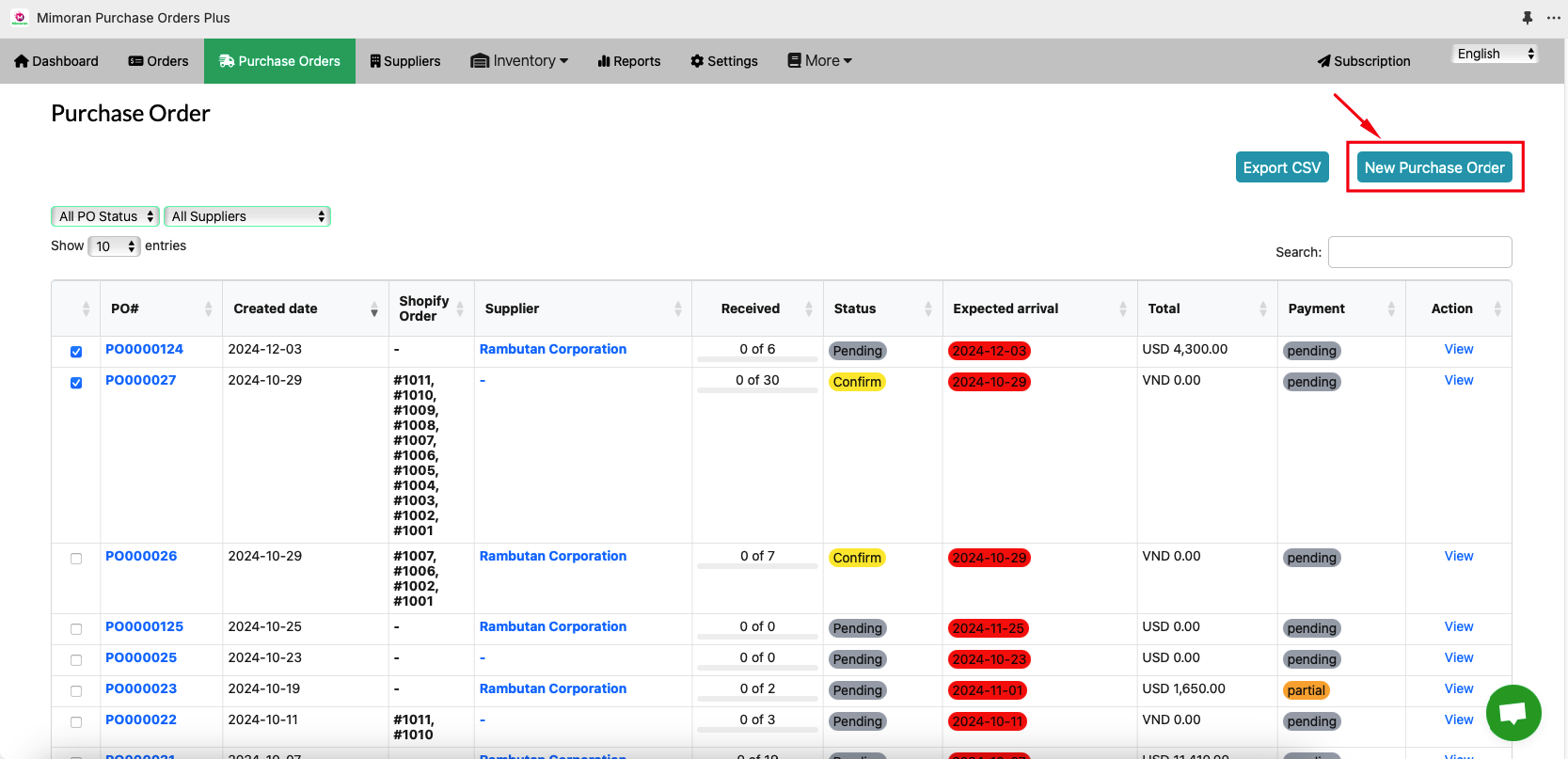Open the Suppliers tab
The height and width of the screenshot is (759, 1568).
(405, 61)
